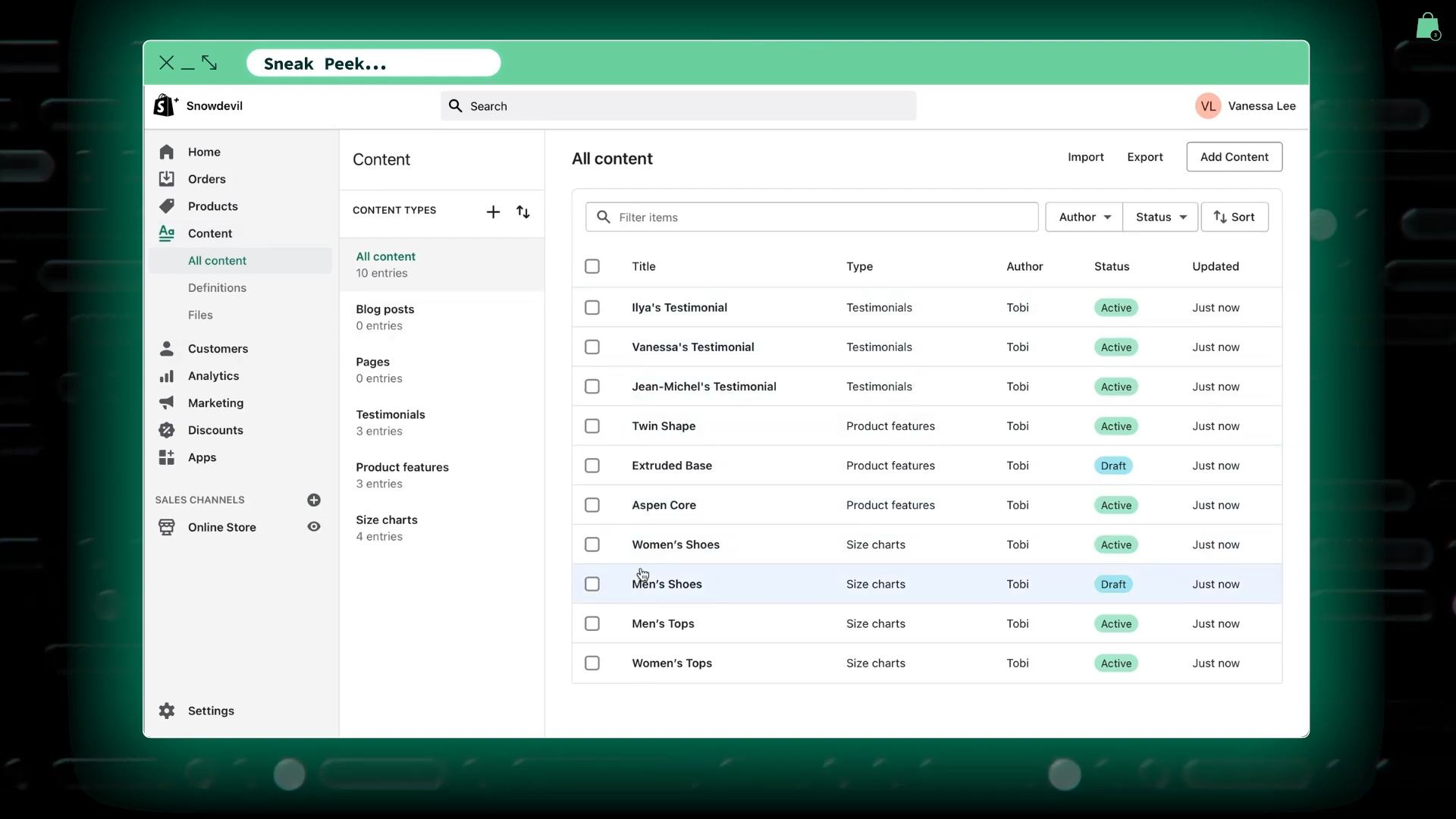Viewport: 1456px width, 819px height.
Task: Click the Draft status badge of Extruded Base
Action: tap(1113, 466)
